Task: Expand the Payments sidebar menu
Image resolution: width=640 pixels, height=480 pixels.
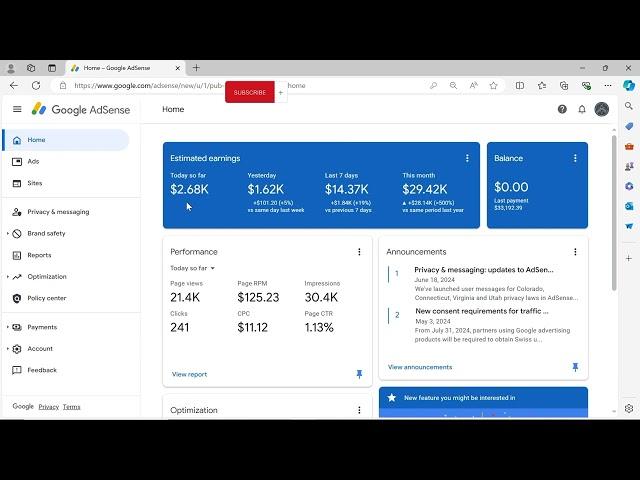Action: coord(8,327)
